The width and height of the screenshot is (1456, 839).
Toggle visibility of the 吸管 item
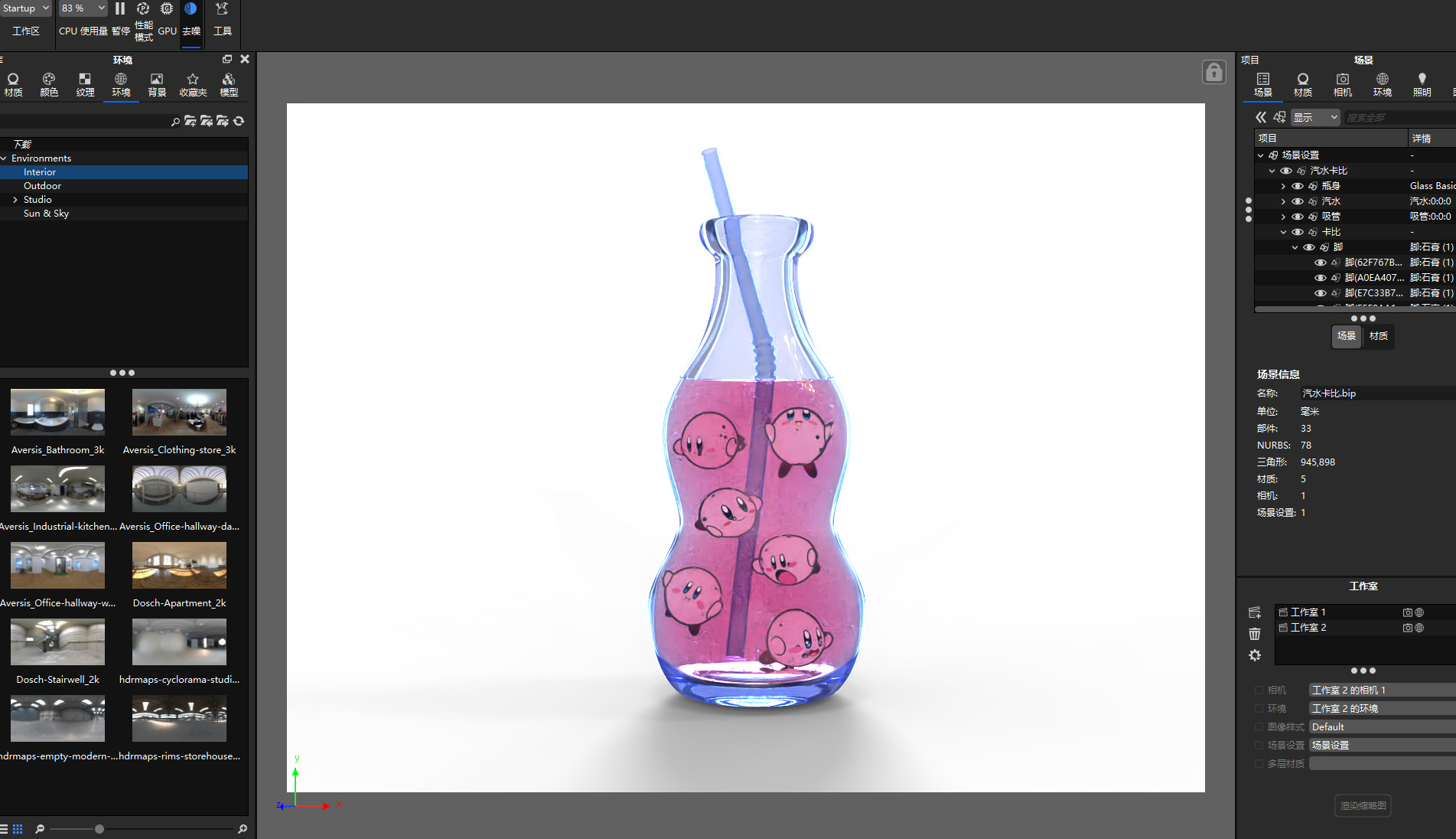click(x=1298, y=217)
